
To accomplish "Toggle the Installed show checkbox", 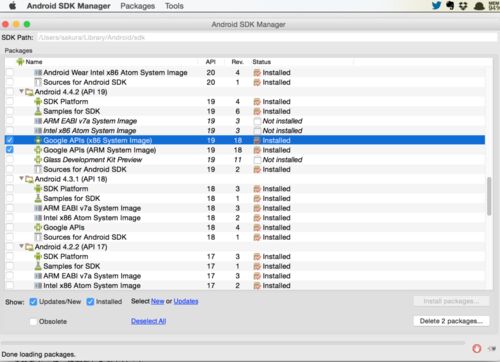I will [90, 302].
